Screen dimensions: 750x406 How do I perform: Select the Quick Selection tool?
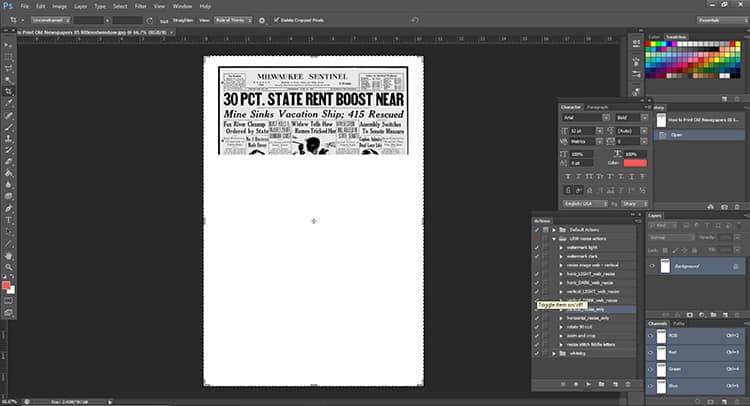(9, 80)
